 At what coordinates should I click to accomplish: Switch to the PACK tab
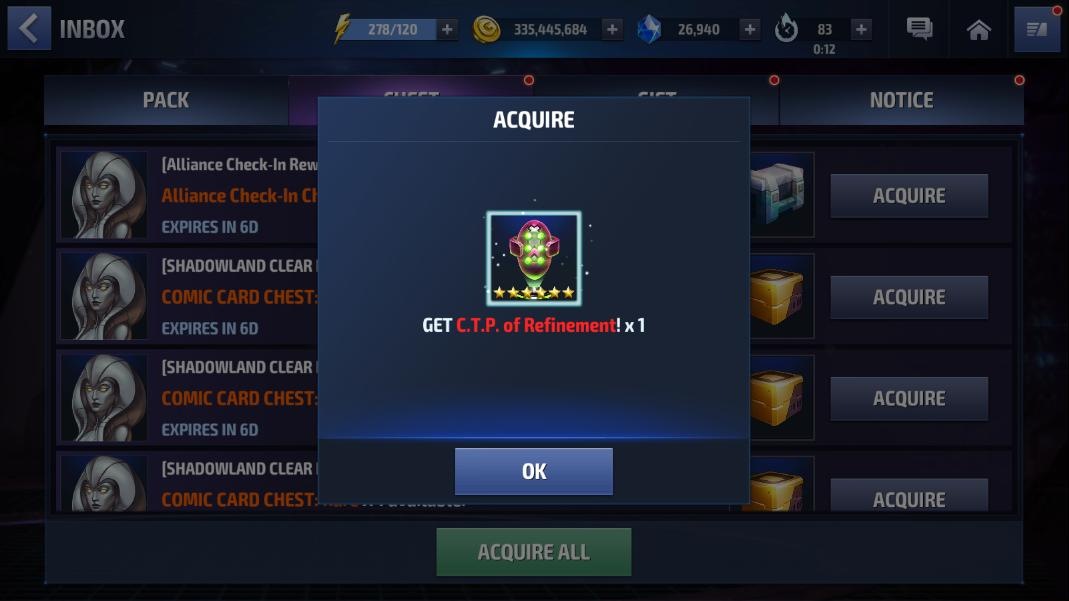[x=166, y=100]
